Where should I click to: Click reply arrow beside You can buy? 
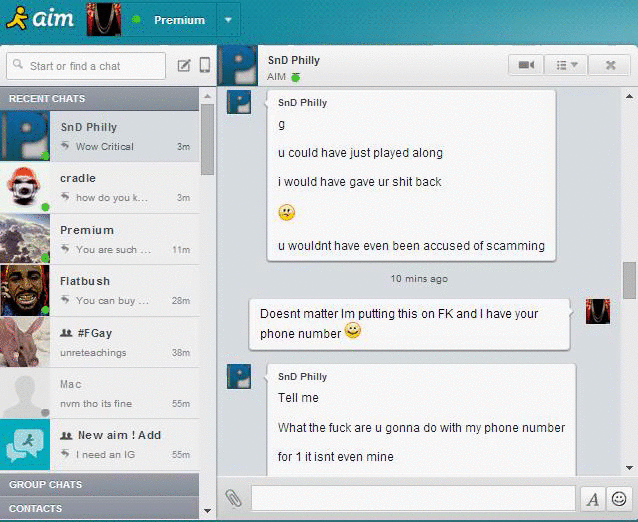coord(65,300)
